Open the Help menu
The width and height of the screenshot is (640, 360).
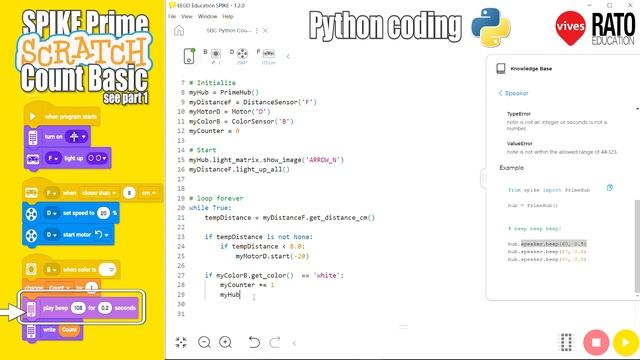pos(228,16)
